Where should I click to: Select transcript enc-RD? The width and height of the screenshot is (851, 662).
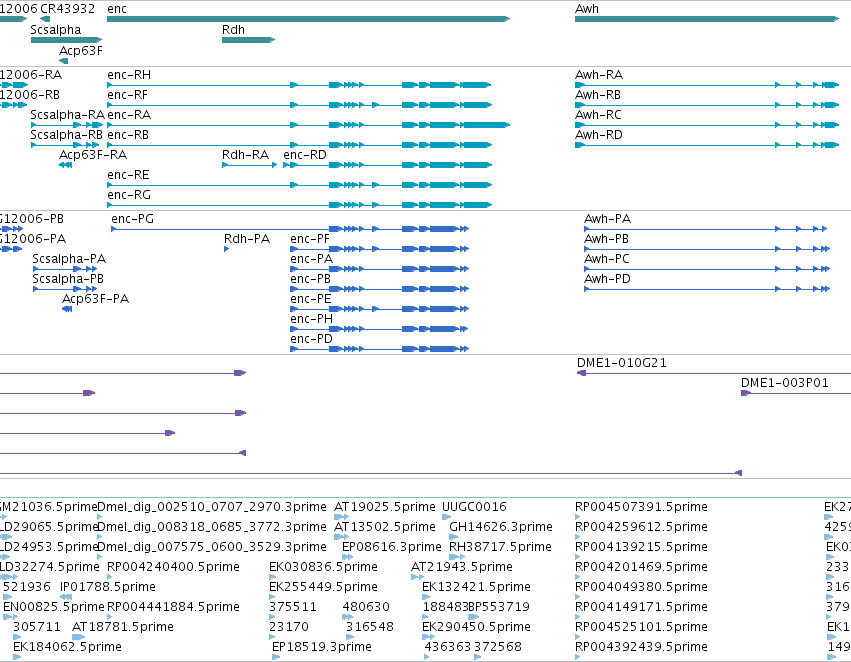point(388,165)
